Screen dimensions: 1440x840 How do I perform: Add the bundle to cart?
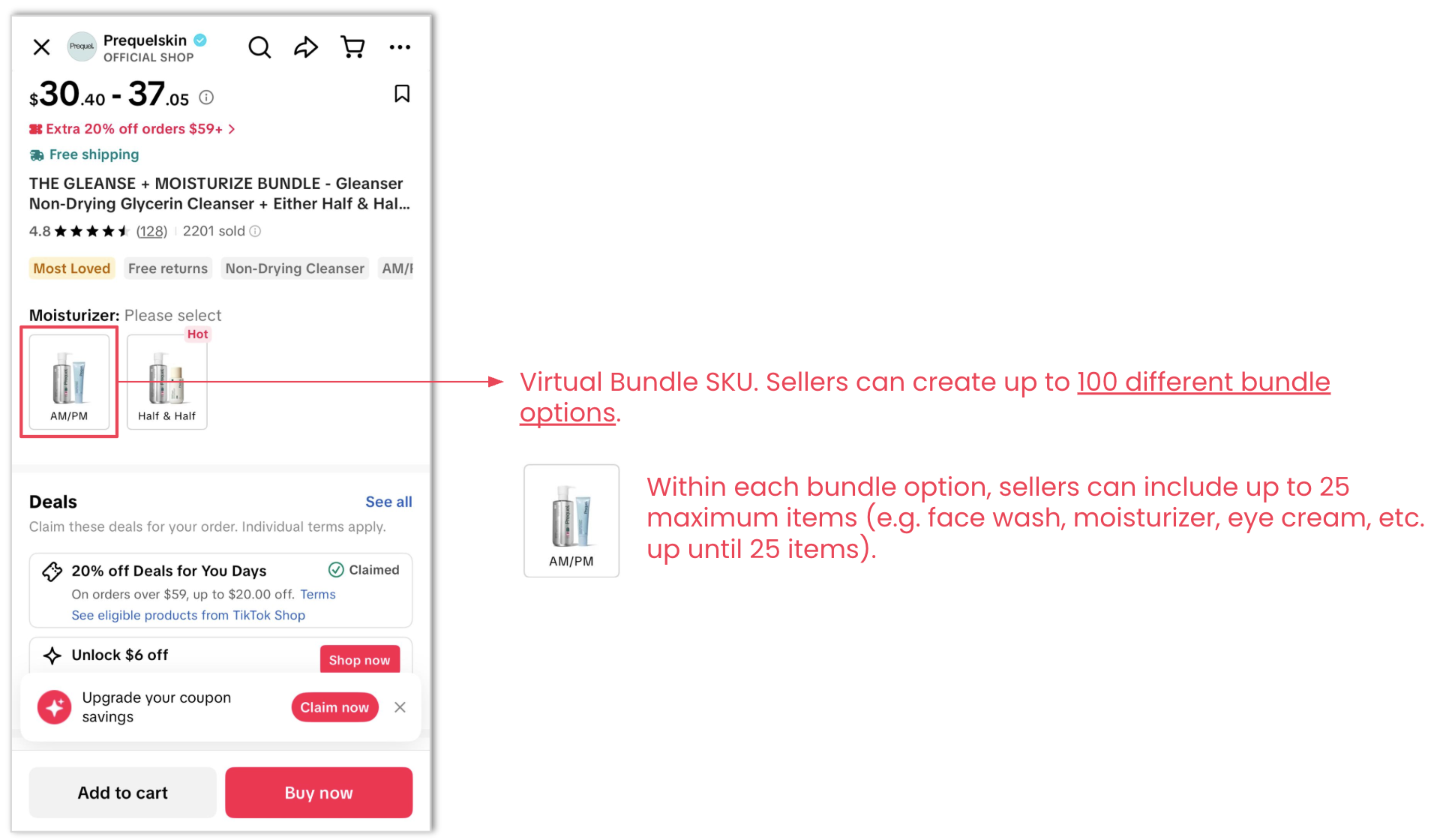[x=122, y=793]
